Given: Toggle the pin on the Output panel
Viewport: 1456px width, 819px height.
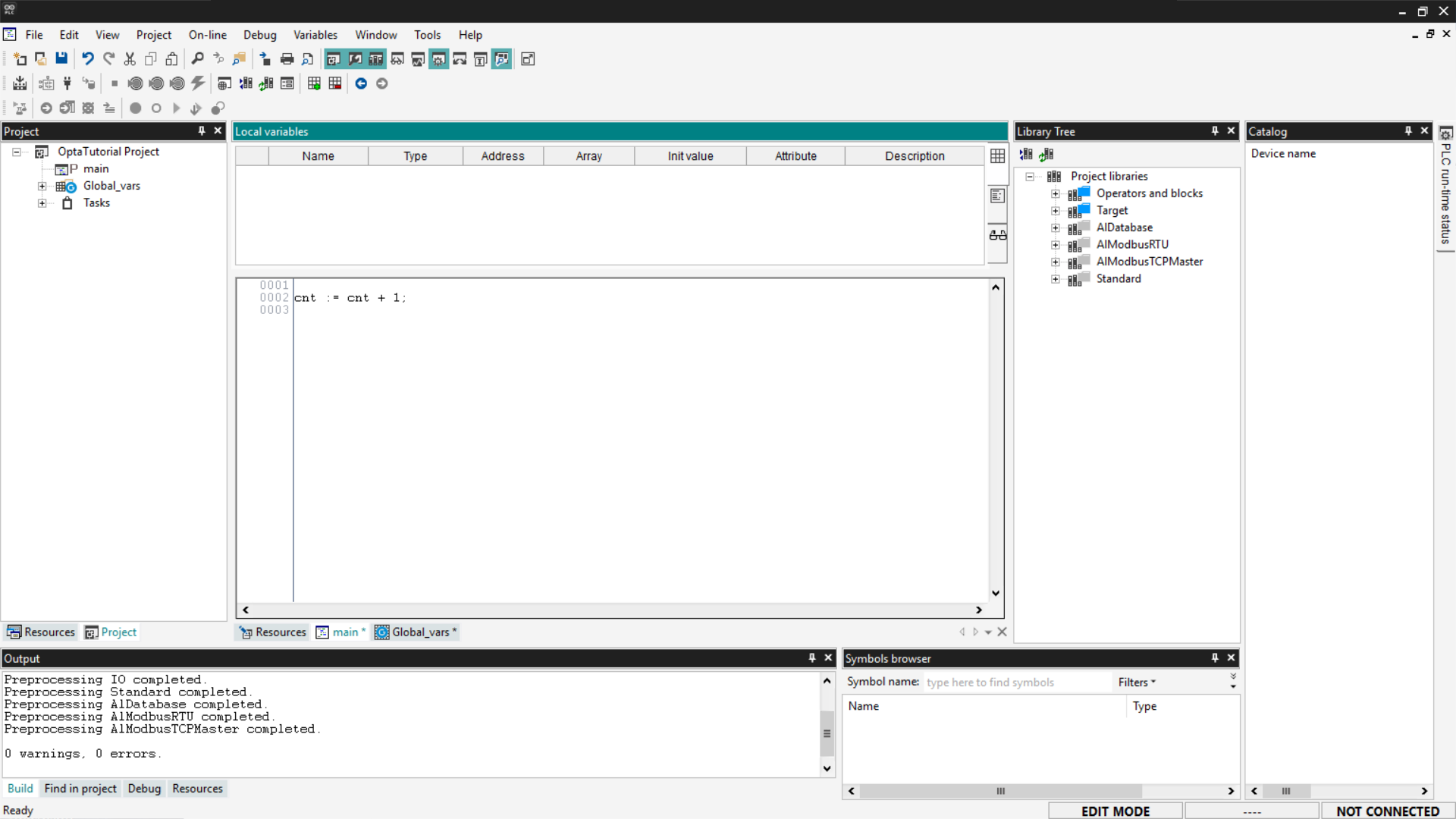Looking at the screenshot, I should 812,658.
